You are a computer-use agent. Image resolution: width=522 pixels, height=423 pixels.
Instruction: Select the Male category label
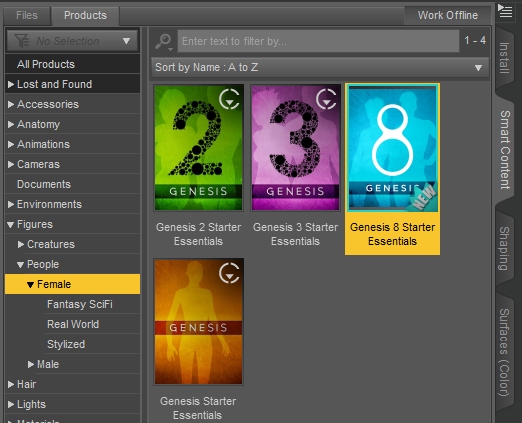48,364
